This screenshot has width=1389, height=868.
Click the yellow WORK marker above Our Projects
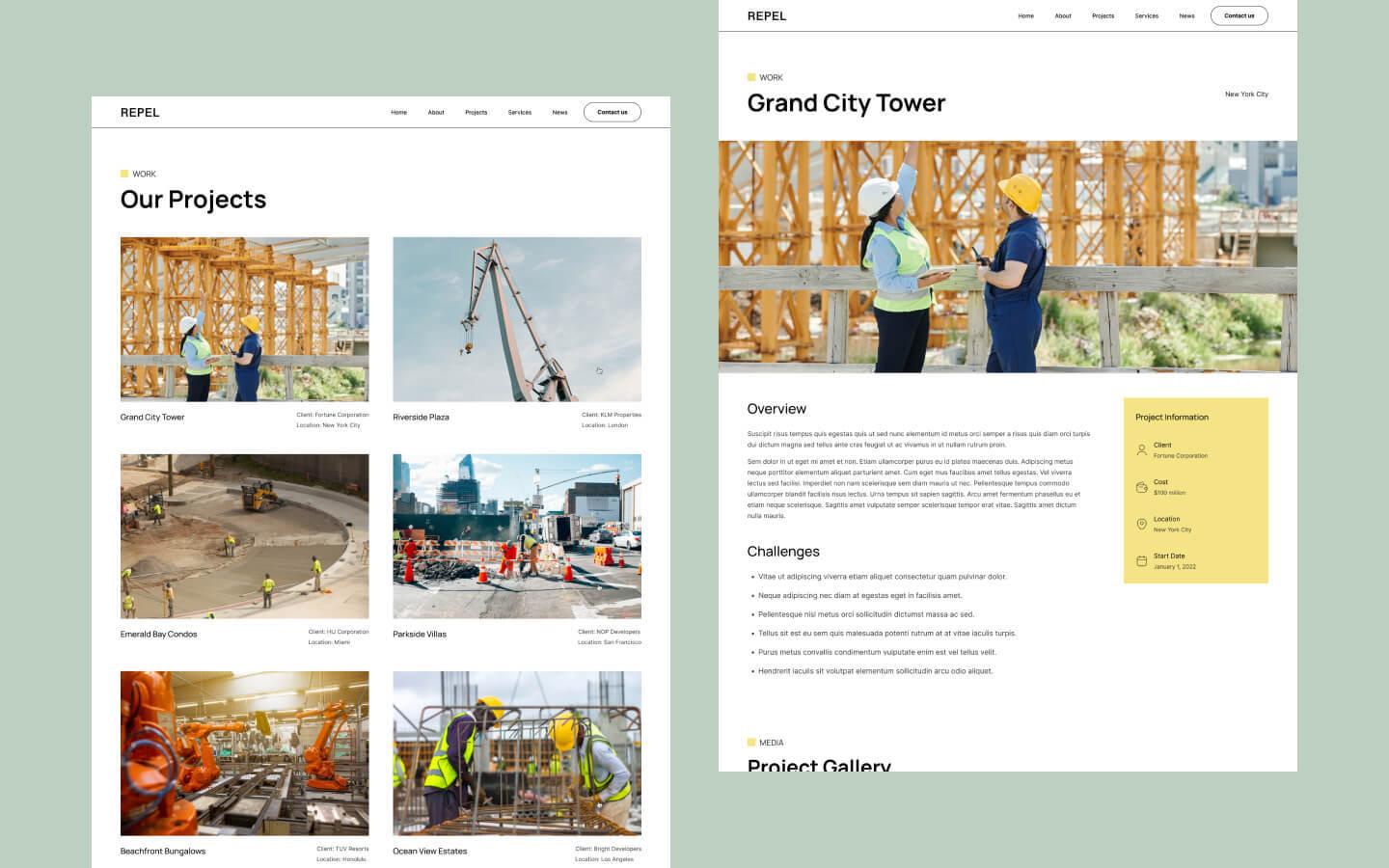[125, 174]
